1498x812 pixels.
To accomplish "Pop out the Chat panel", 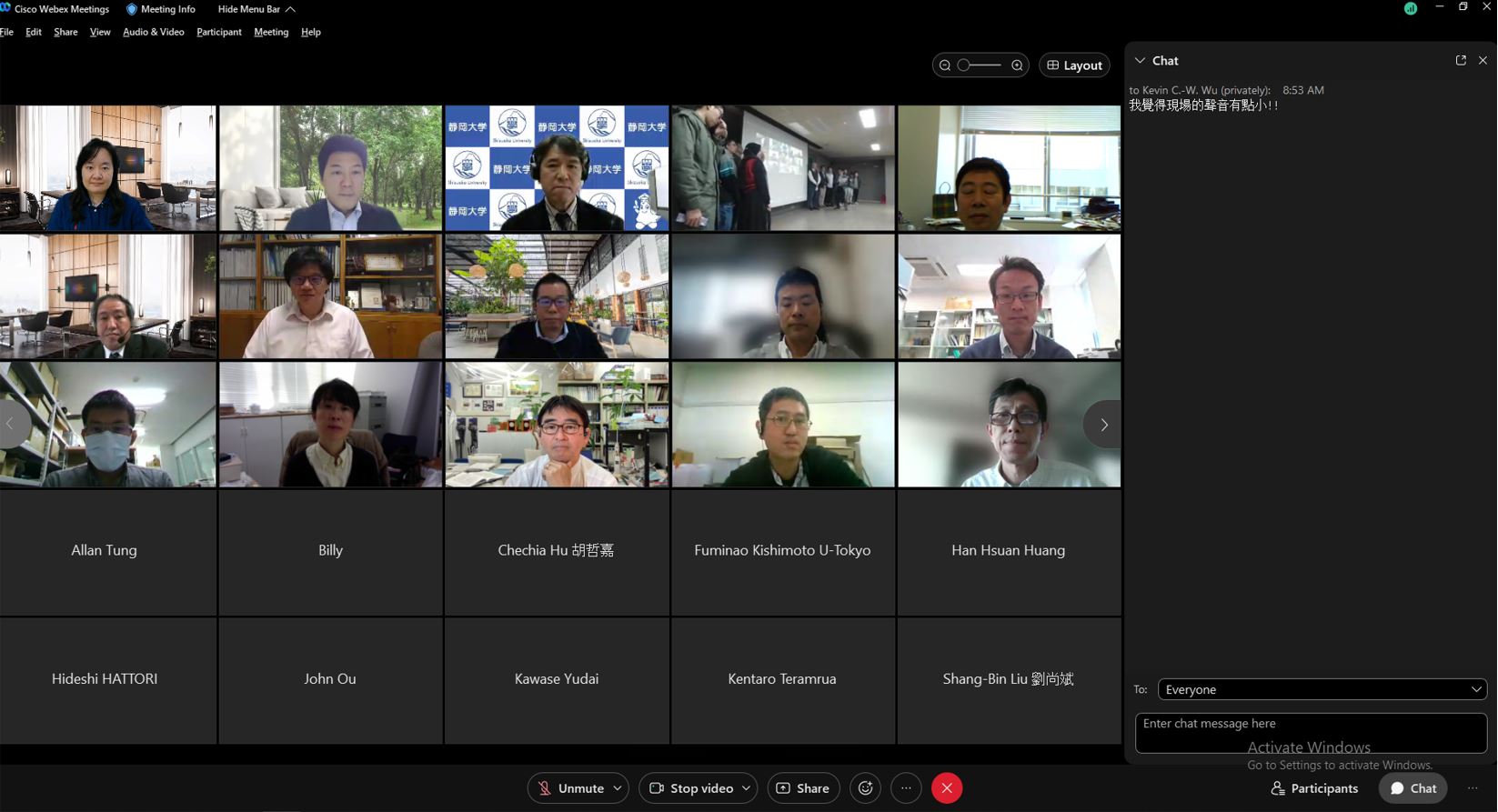I will tap(1461, 60).
